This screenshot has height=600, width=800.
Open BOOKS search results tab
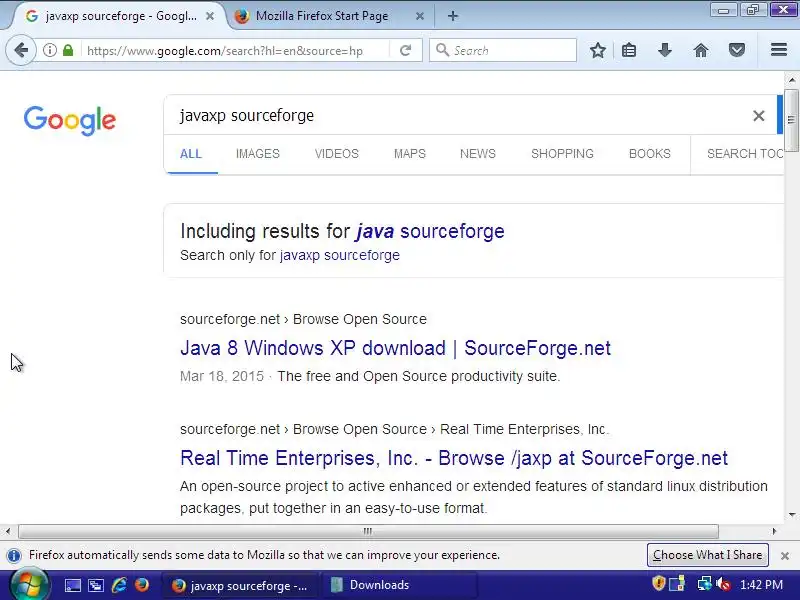coord(649,154)
